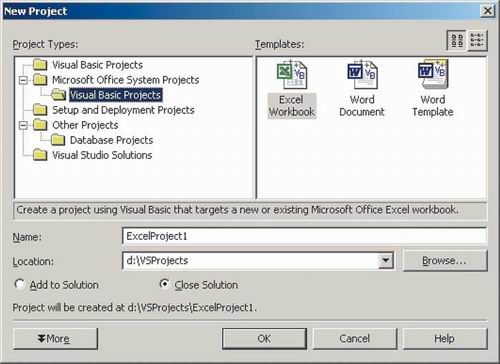This screenshot has width=500, height=364.
Task: Select Visual Studio Solutions in the tree
Action: [102, 155]
